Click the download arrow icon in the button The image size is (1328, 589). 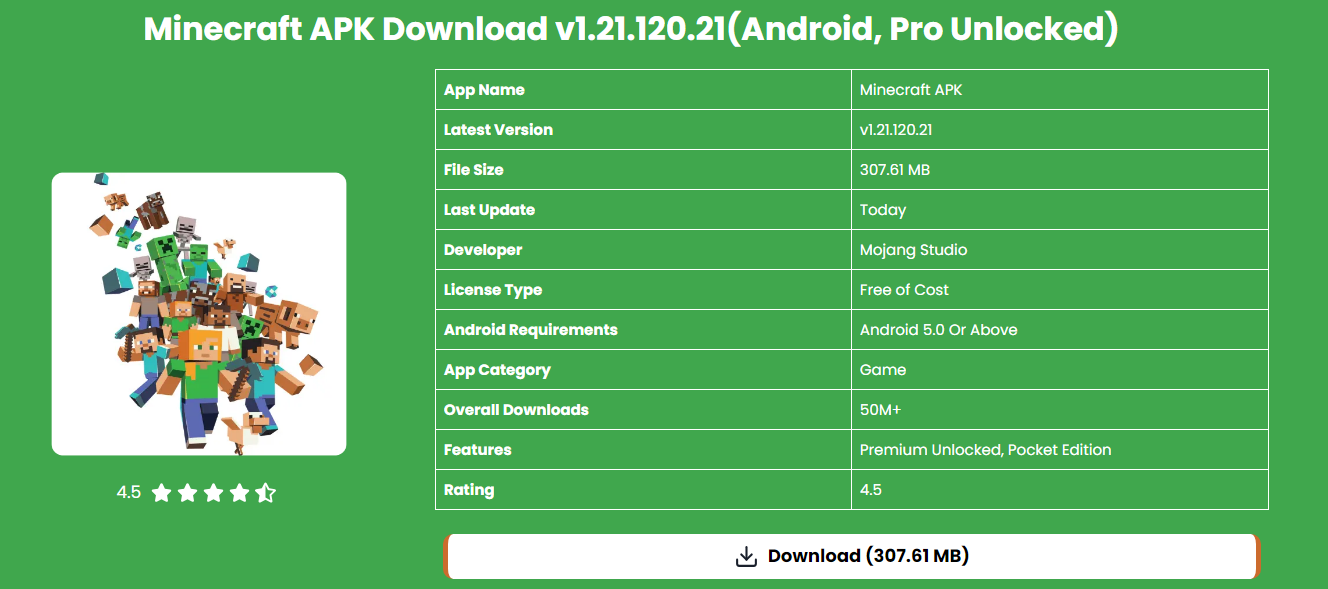pyautogui.click(x=746, y=556)
